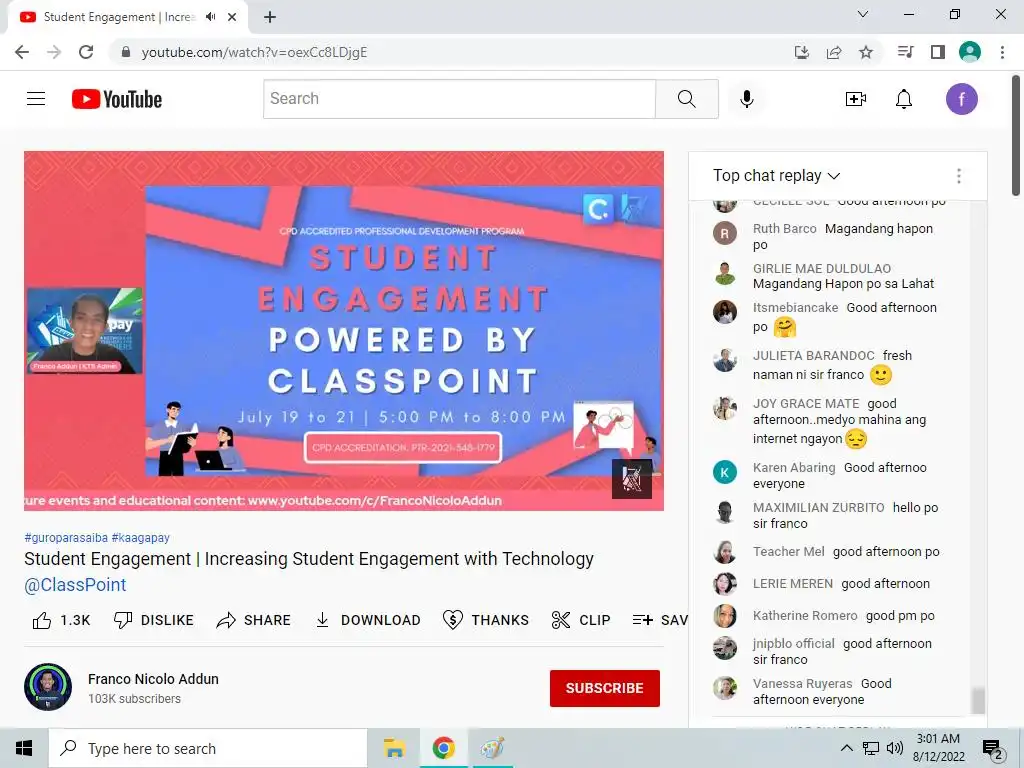Expand the Top chat replay dropdown
The height and width of the screenshot is (768, 1024).
click(x=776, y=176)
